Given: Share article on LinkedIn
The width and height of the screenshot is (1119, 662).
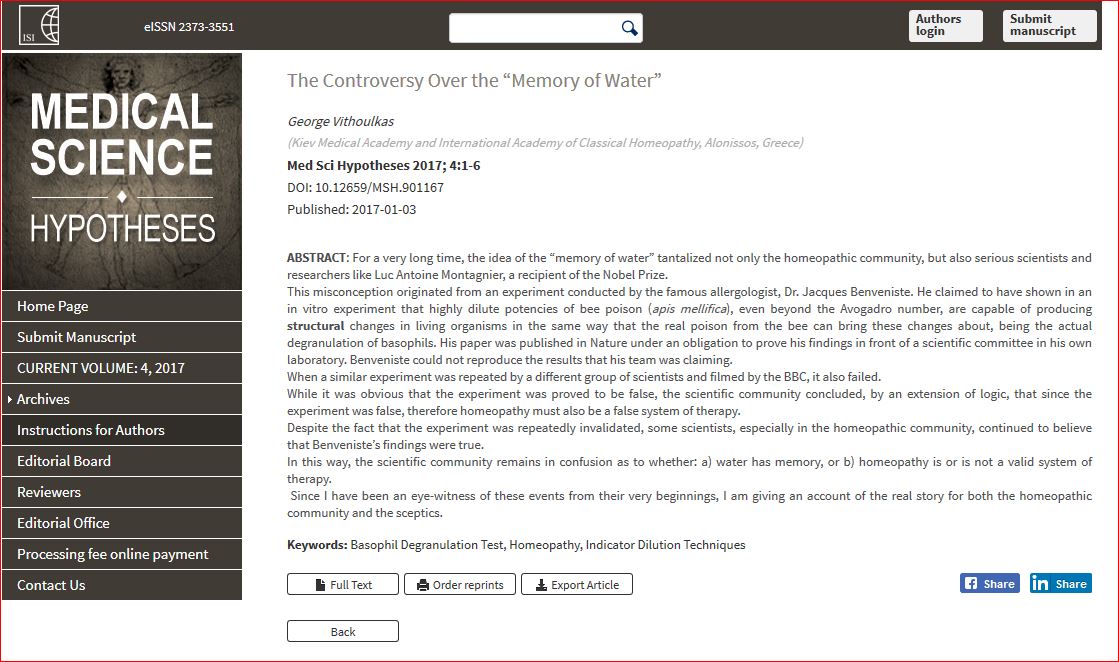Looking at the screenshot, I should tap(1060, 584).
